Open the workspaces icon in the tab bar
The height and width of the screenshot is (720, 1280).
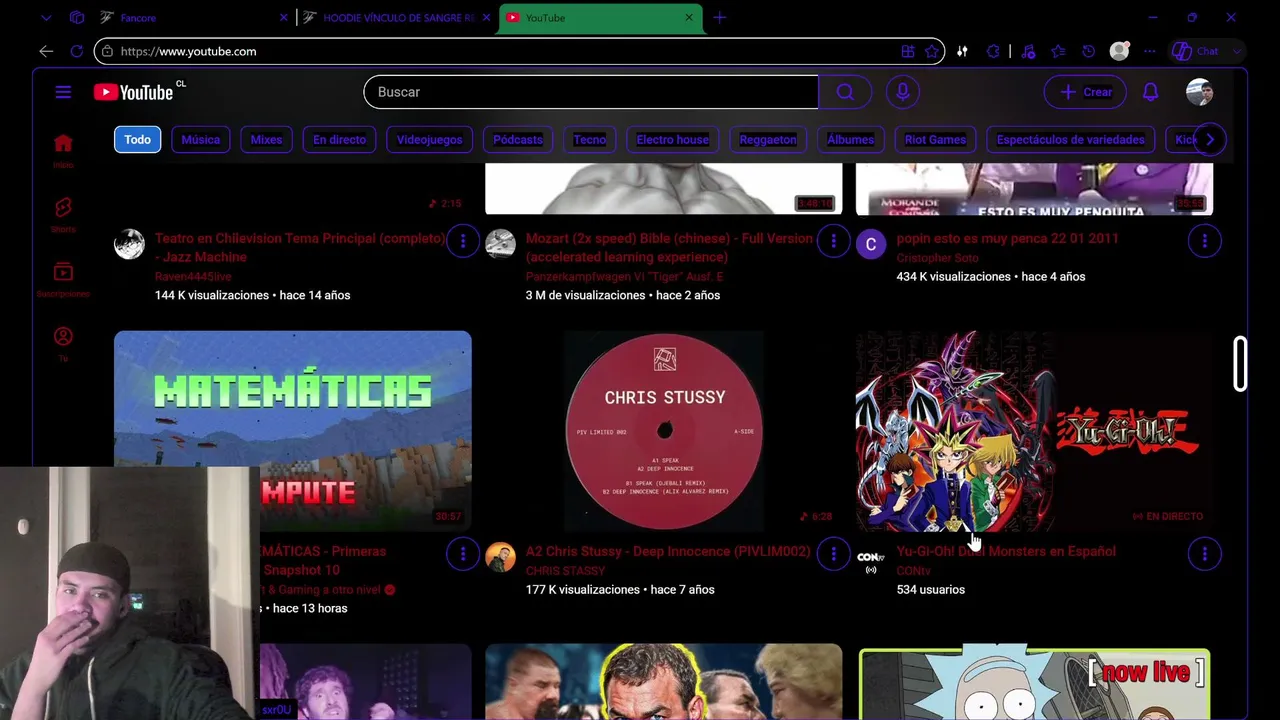pyautogui.click(x=77, y=18)
